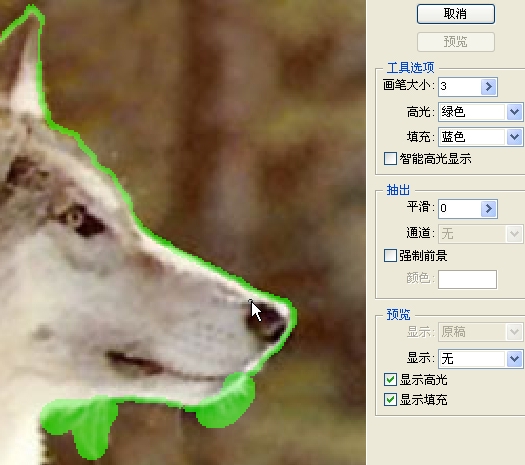This screenshot has height=465, width=525.
Task: Enable 智能高光显示 smart highlighting checkbox
Action: click(390, 159)
